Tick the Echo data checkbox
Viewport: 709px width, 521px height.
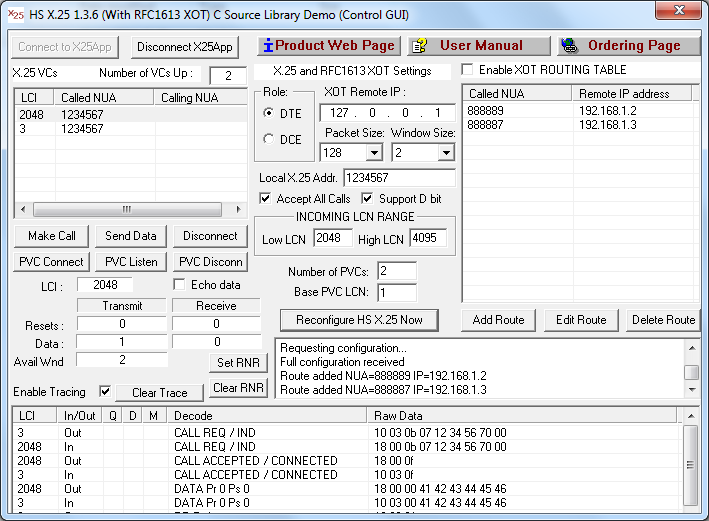pos(179,284)
